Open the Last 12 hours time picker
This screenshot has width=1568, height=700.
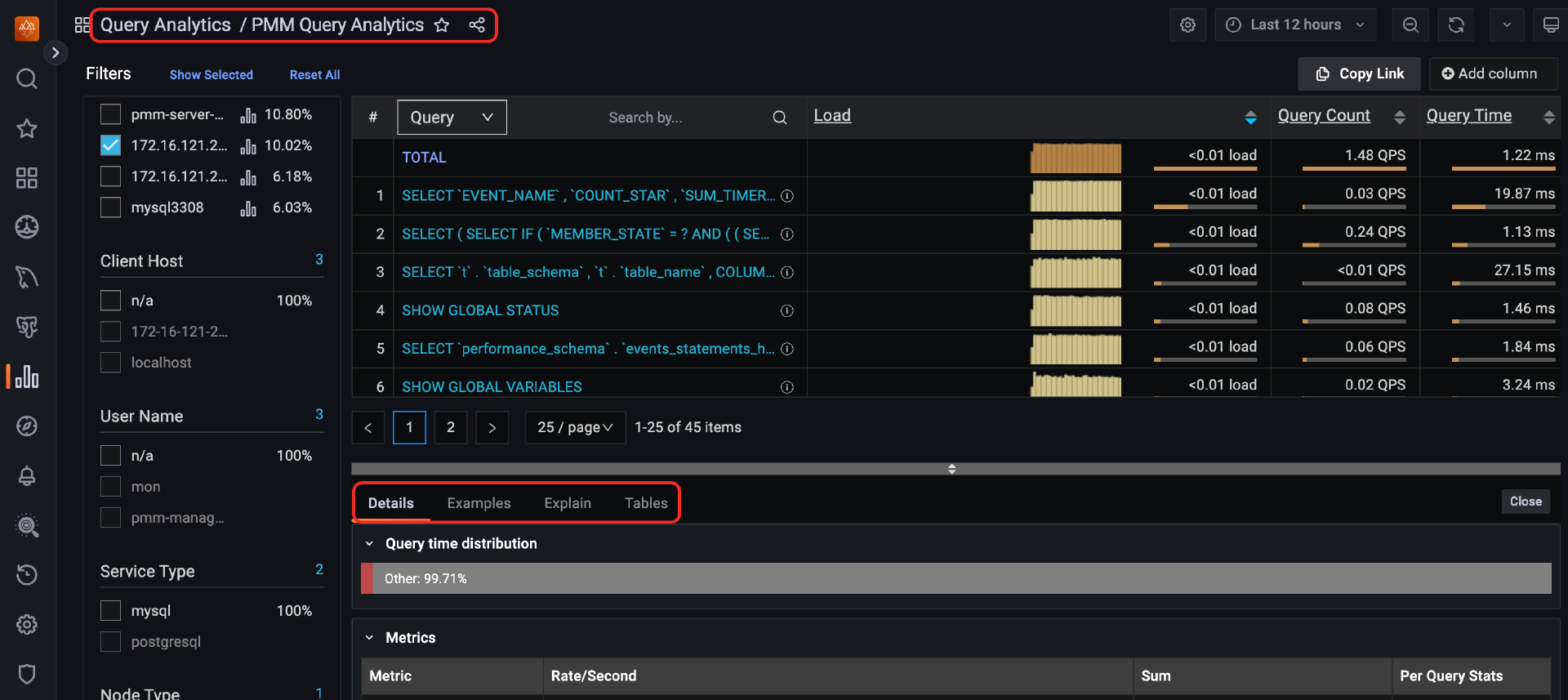point(1294,25)
